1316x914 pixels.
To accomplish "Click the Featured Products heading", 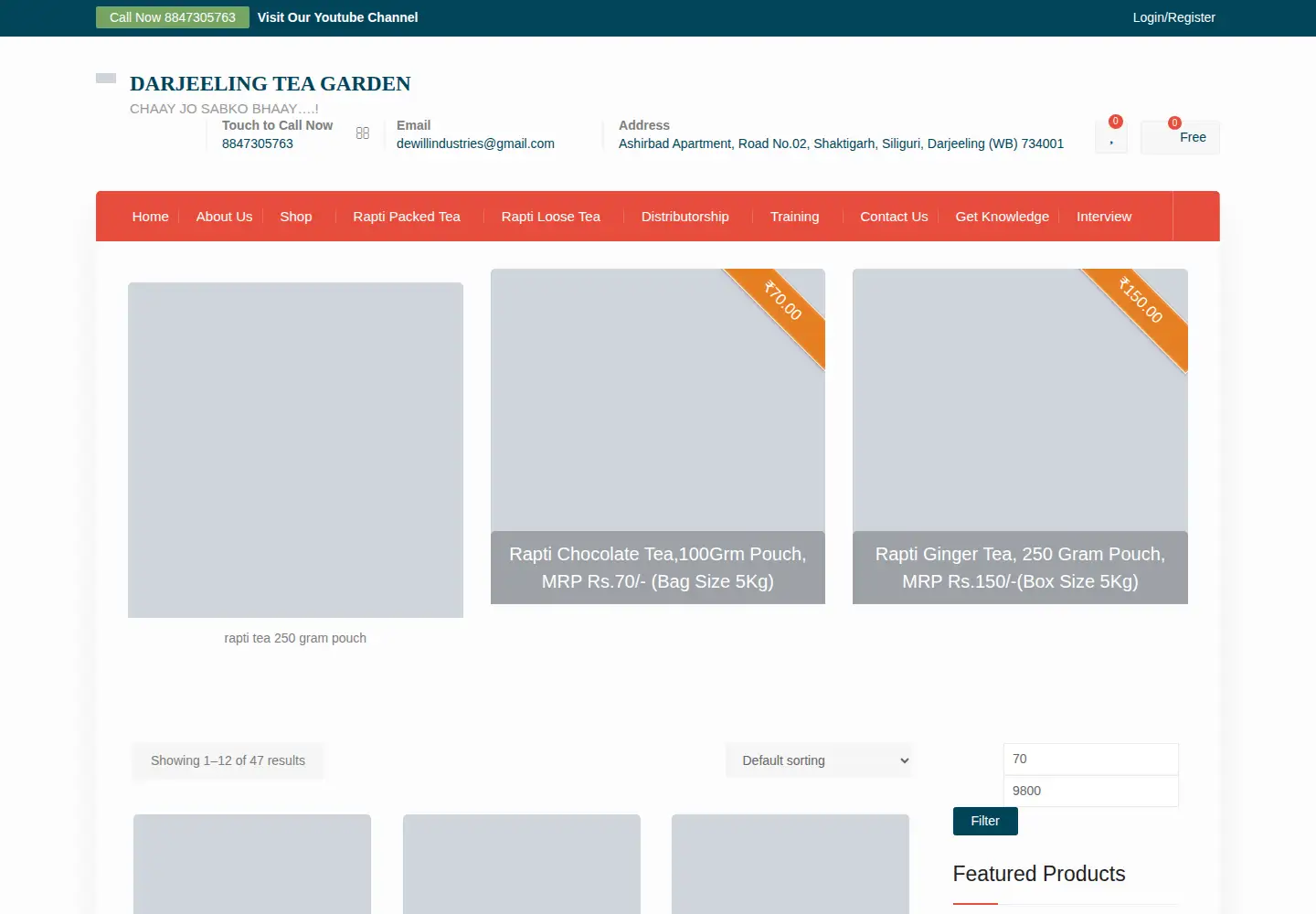I will click(x=1039, y=874).
